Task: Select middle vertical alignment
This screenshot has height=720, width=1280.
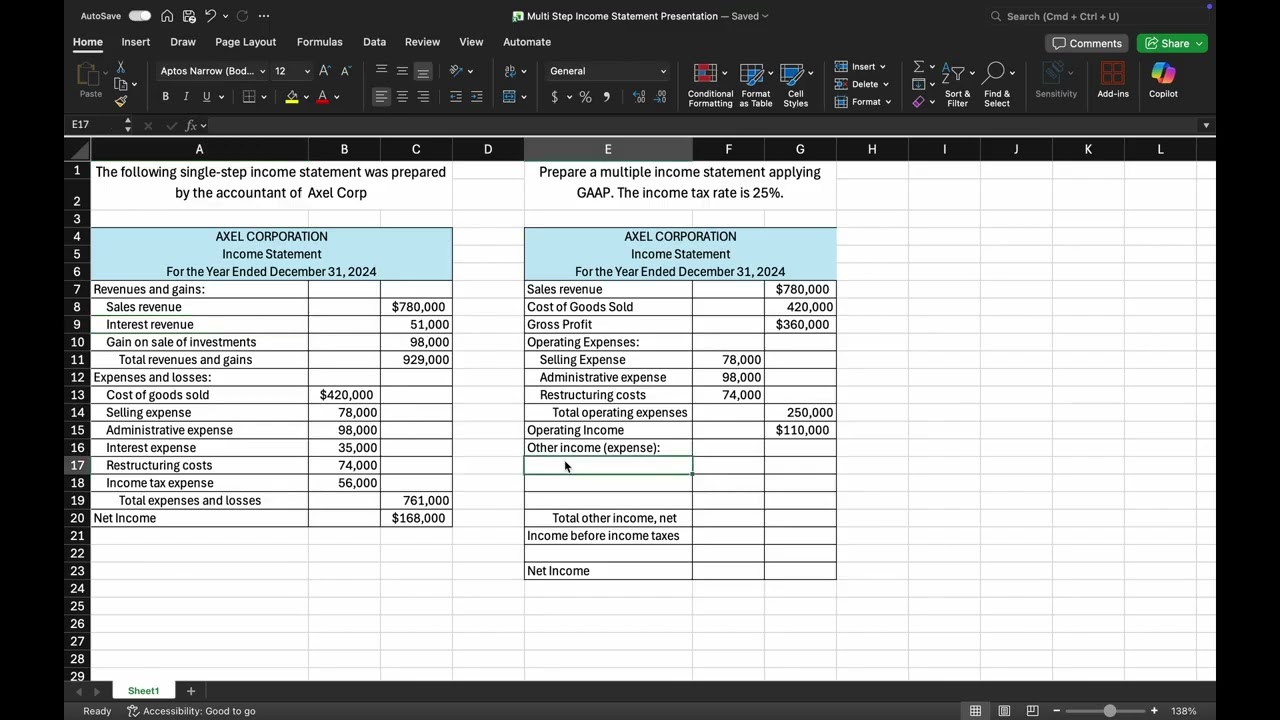Action: pos(402,71)
